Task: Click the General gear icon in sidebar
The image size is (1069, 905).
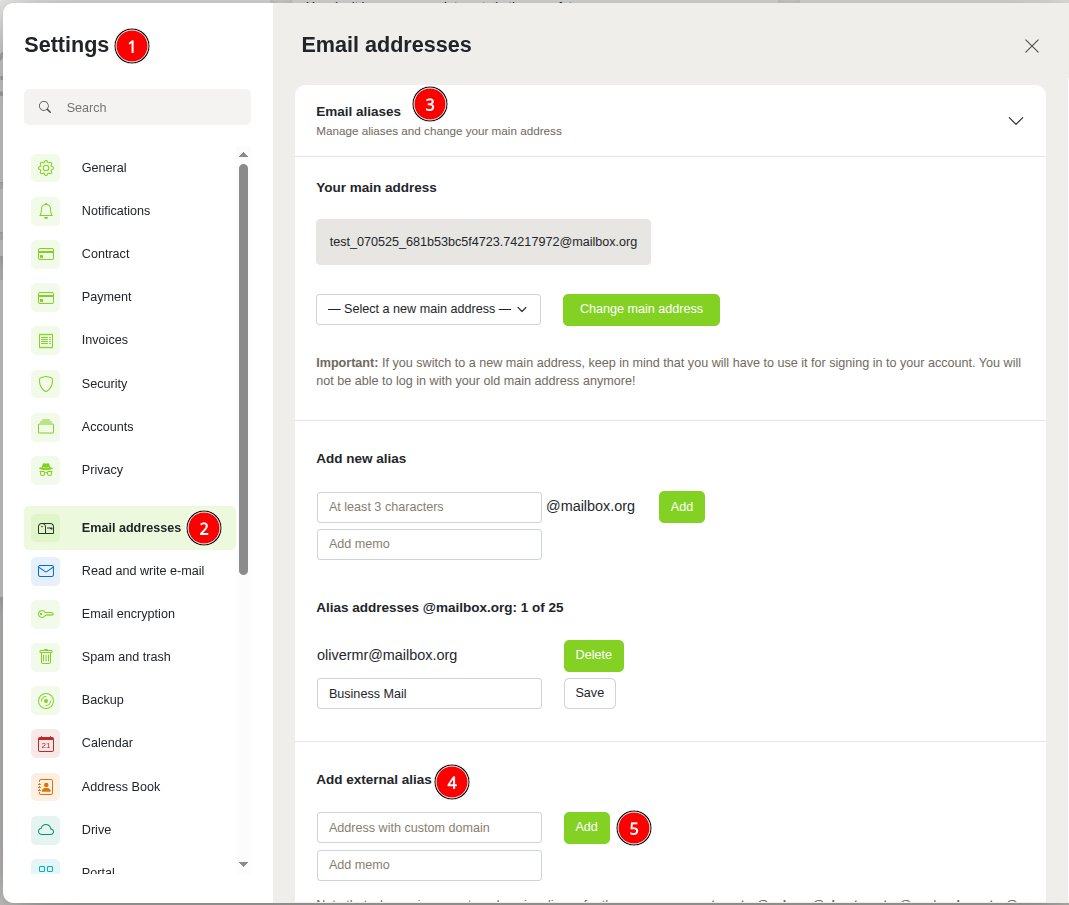Action: (x=45, y=168)
